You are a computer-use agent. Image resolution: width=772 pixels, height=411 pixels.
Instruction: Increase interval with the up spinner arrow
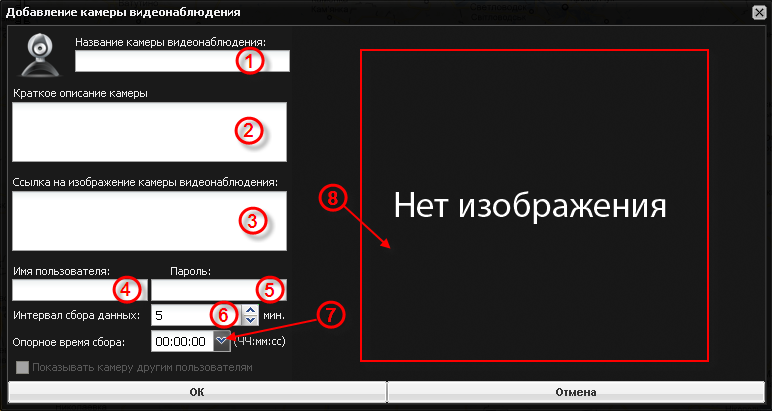click(250, 310)
